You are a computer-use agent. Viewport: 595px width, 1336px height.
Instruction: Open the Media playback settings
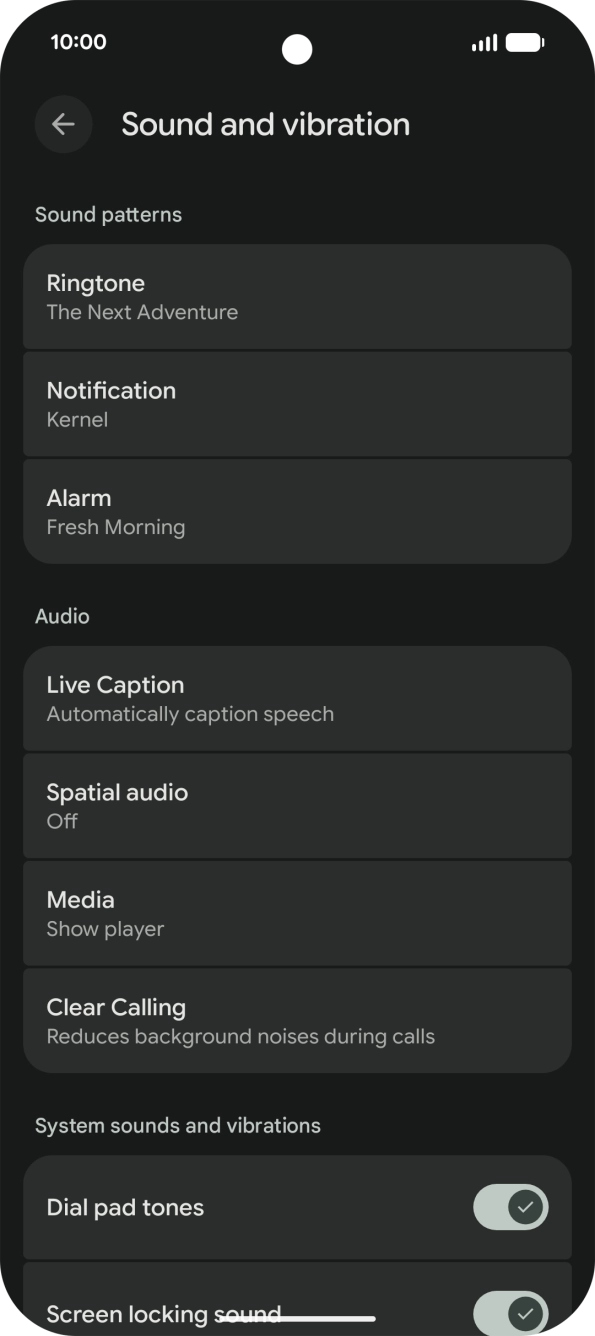coord(297,913)
